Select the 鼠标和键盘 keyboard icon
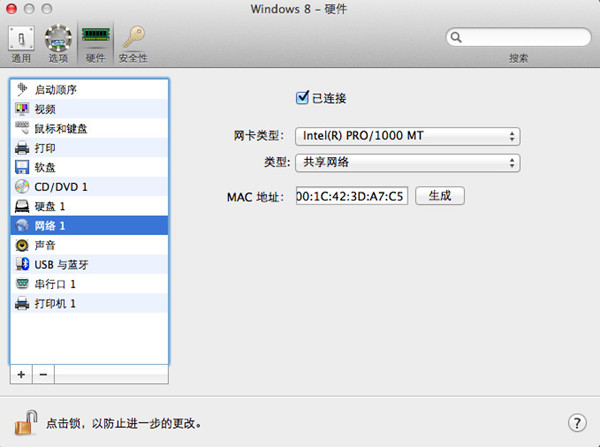 click(22, 128)
